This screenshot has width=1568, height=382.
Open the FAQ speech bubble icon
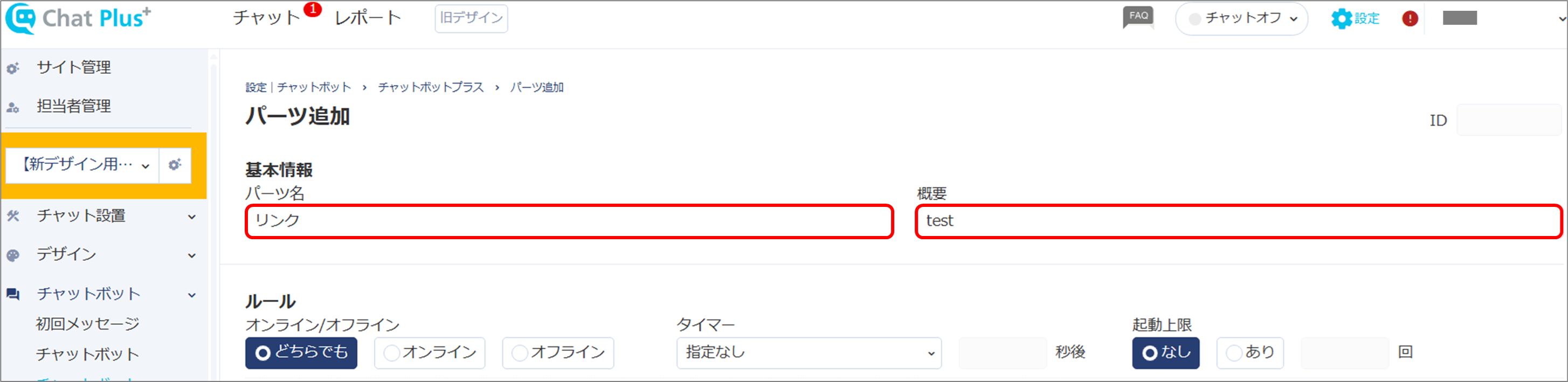click(1138, 17)
